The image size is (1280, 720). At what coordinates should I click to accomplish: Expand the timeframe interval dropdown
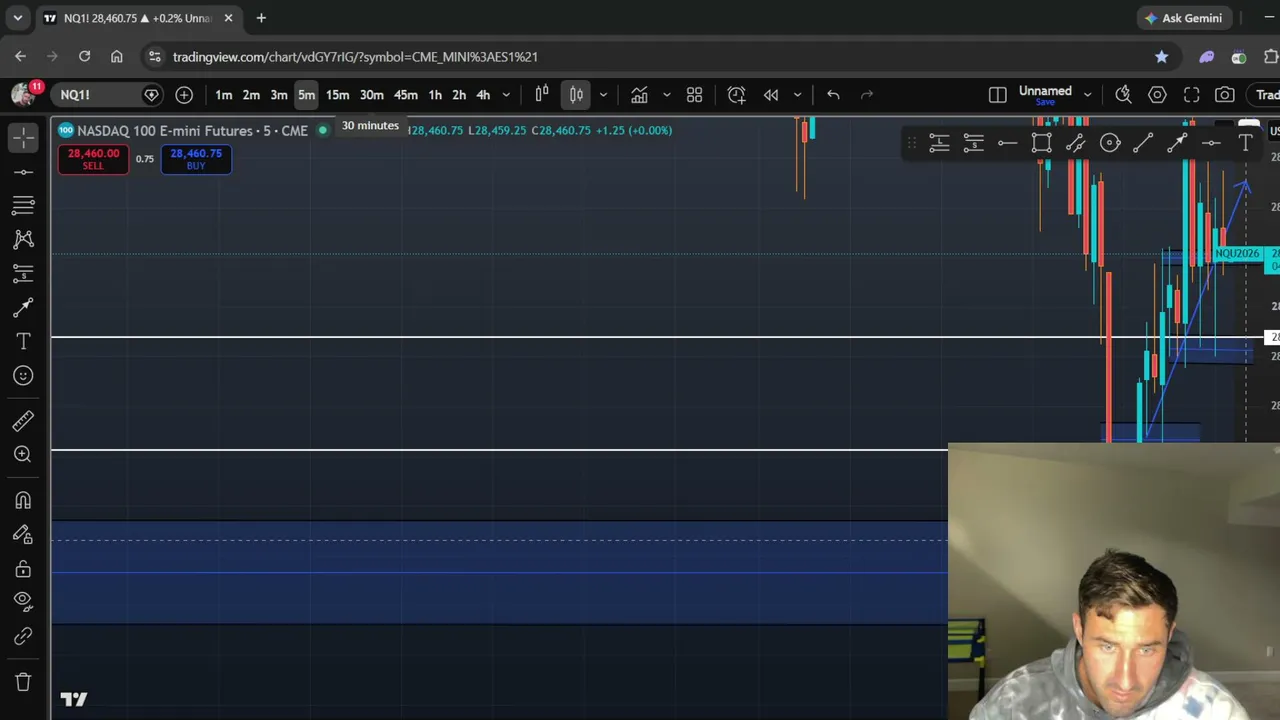pos(506,95)
